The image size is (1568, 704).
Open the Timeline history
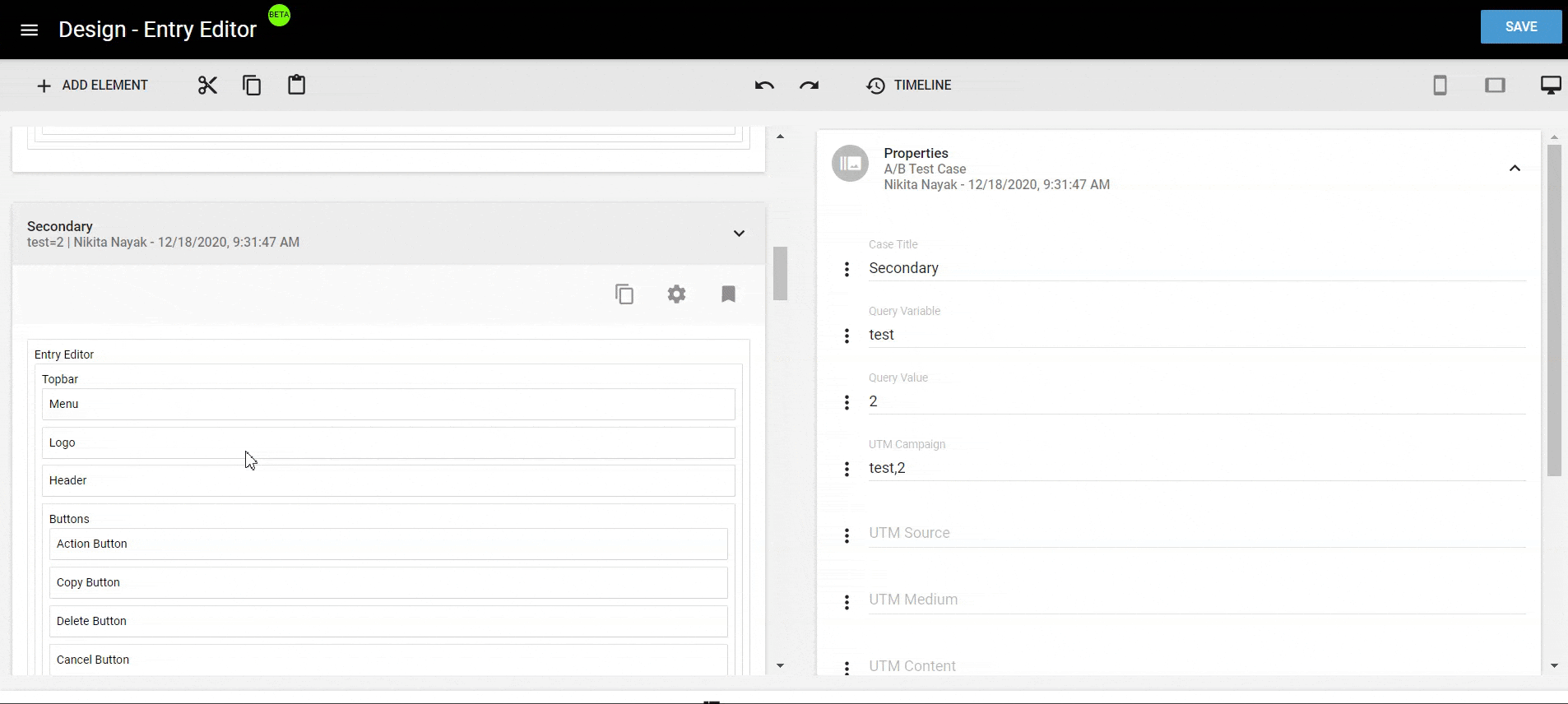pyautogui.click(x=909, y=86)
